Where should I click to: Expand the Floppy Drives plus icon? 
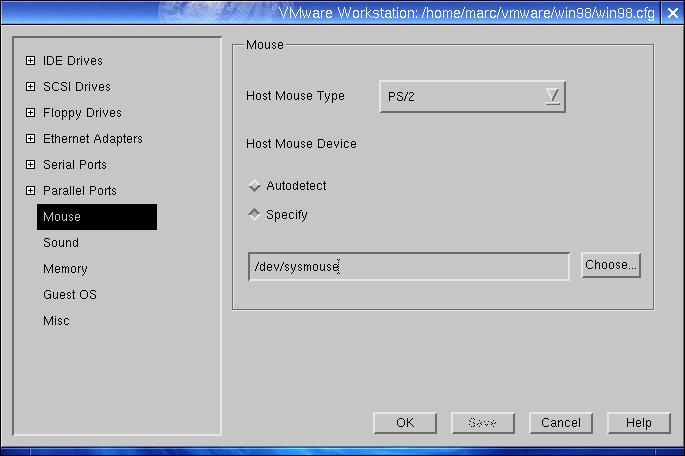[x=31, y=113]
